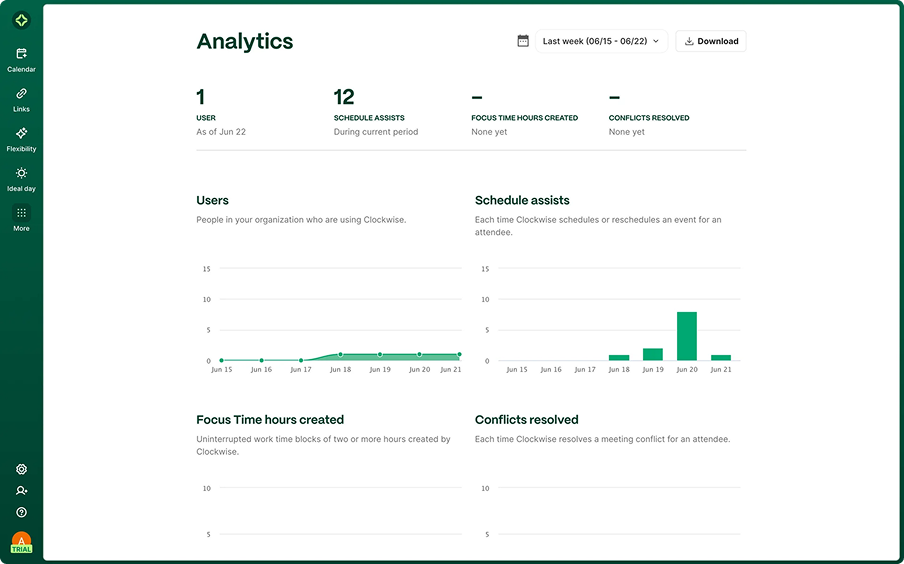Viewport: 904px width, 564px height.
Task: Open the settings gear icon
Action: point(21,469)
